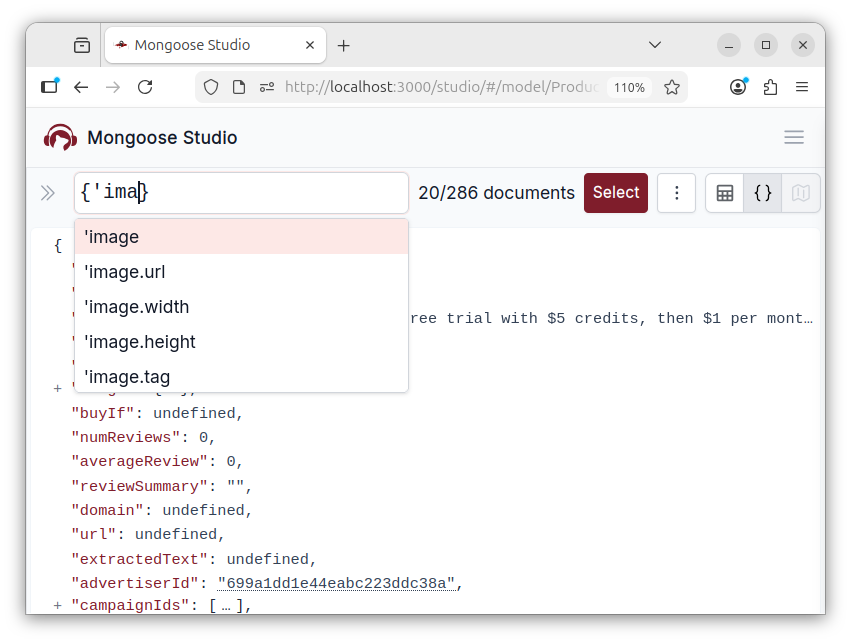The image size is (851, 643).
Task: Click the page info document icon
Action: pos(239,87)
